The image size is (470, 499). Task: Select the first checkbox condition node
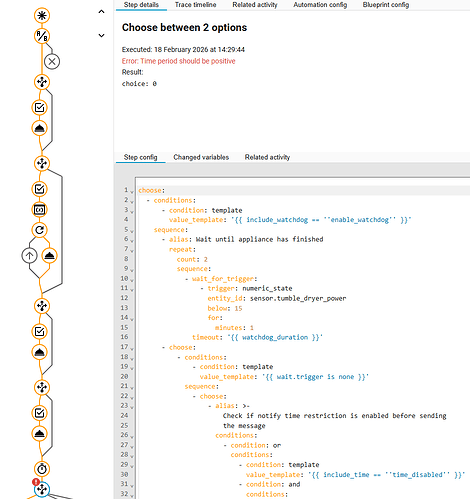(x=40, y=108)
